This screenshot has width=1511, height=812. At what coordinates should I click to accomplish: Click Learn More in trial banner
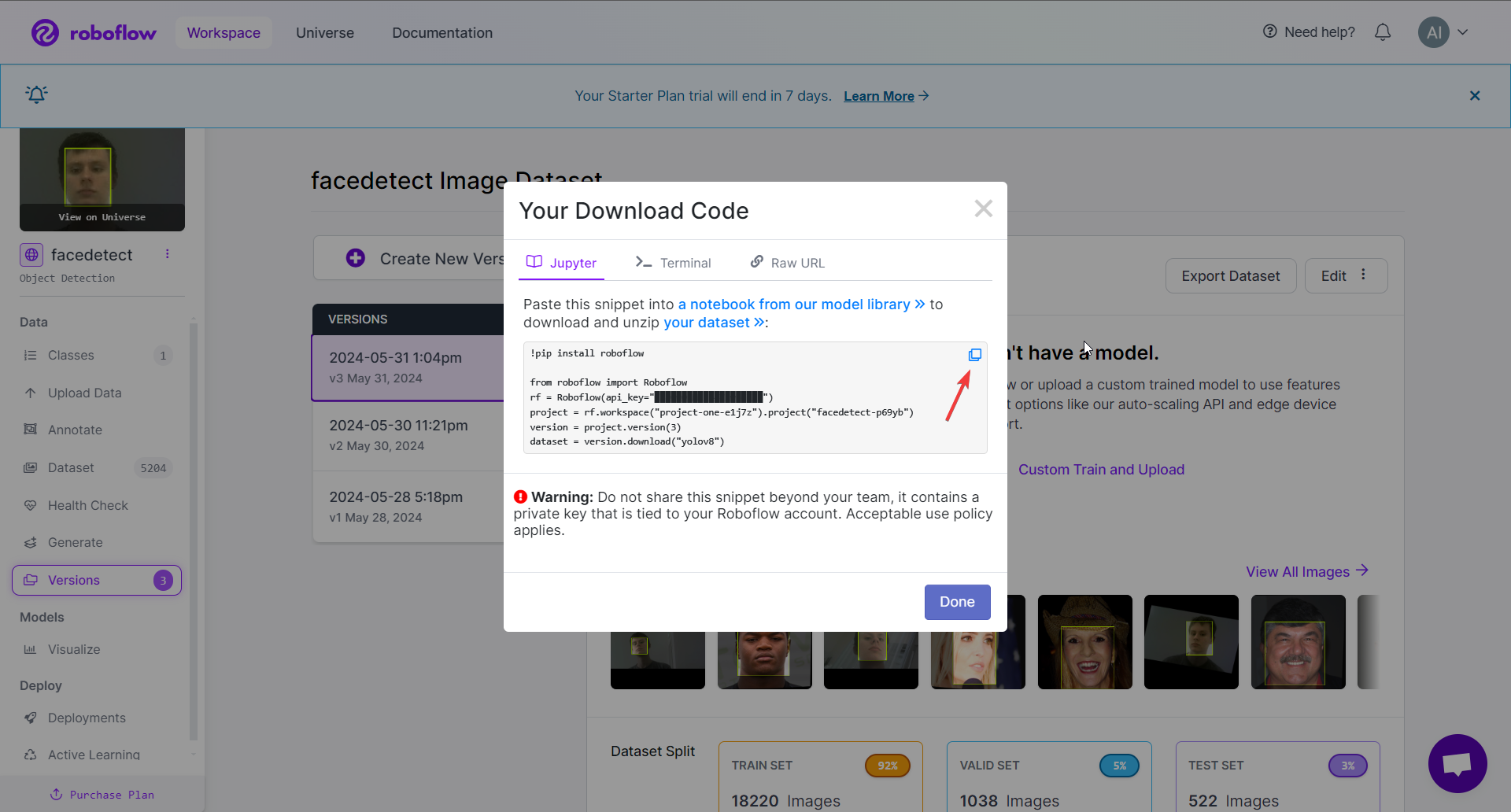coord(878,96)
